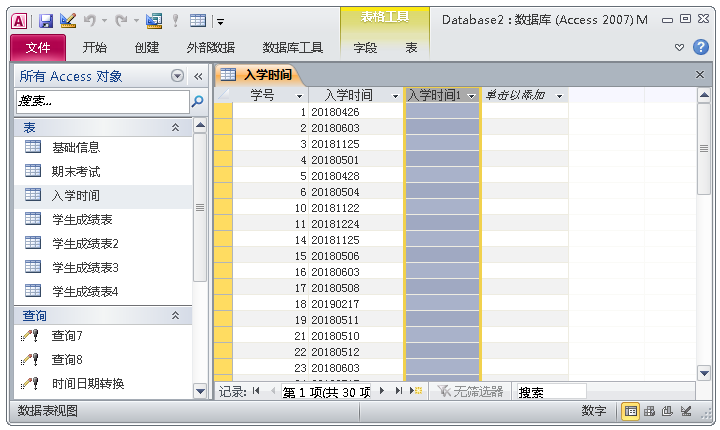This screenshot has height=430, width=720.
Task: Go to next record arrow
Action: coord(382,391)
